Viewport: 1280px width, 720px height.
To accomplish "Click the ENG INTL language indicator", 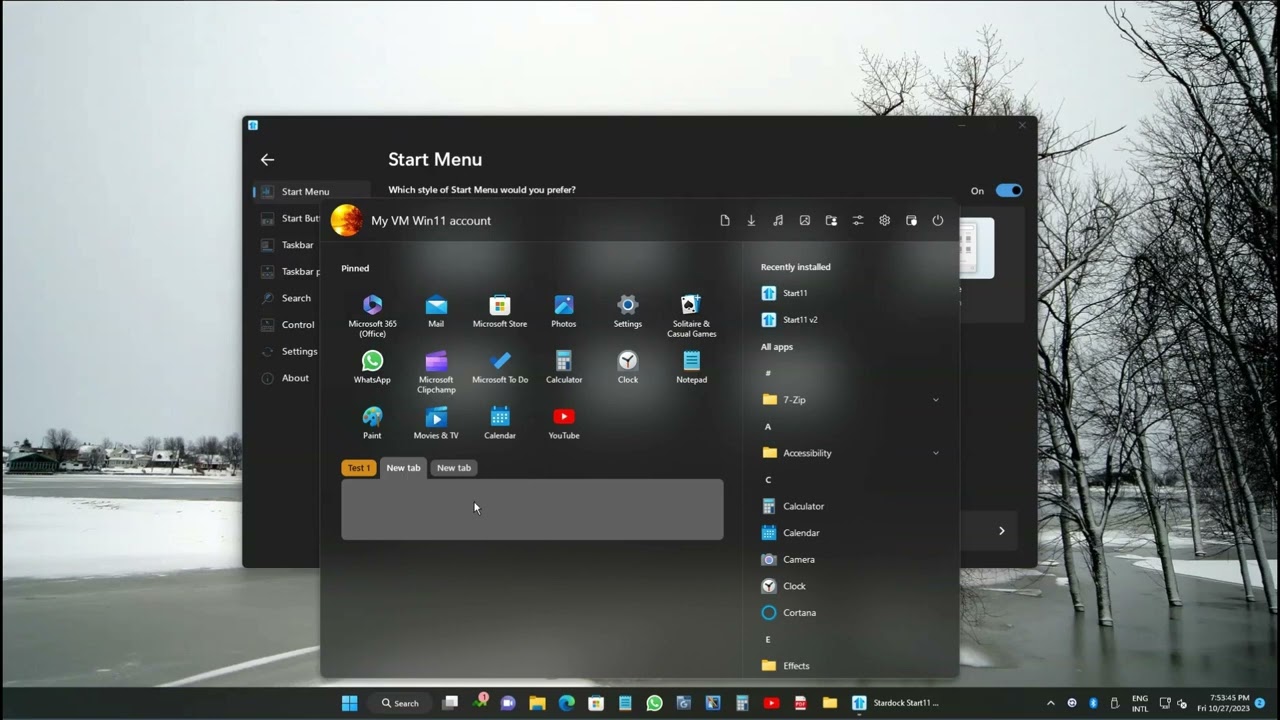I will (x=1140, y=703).
